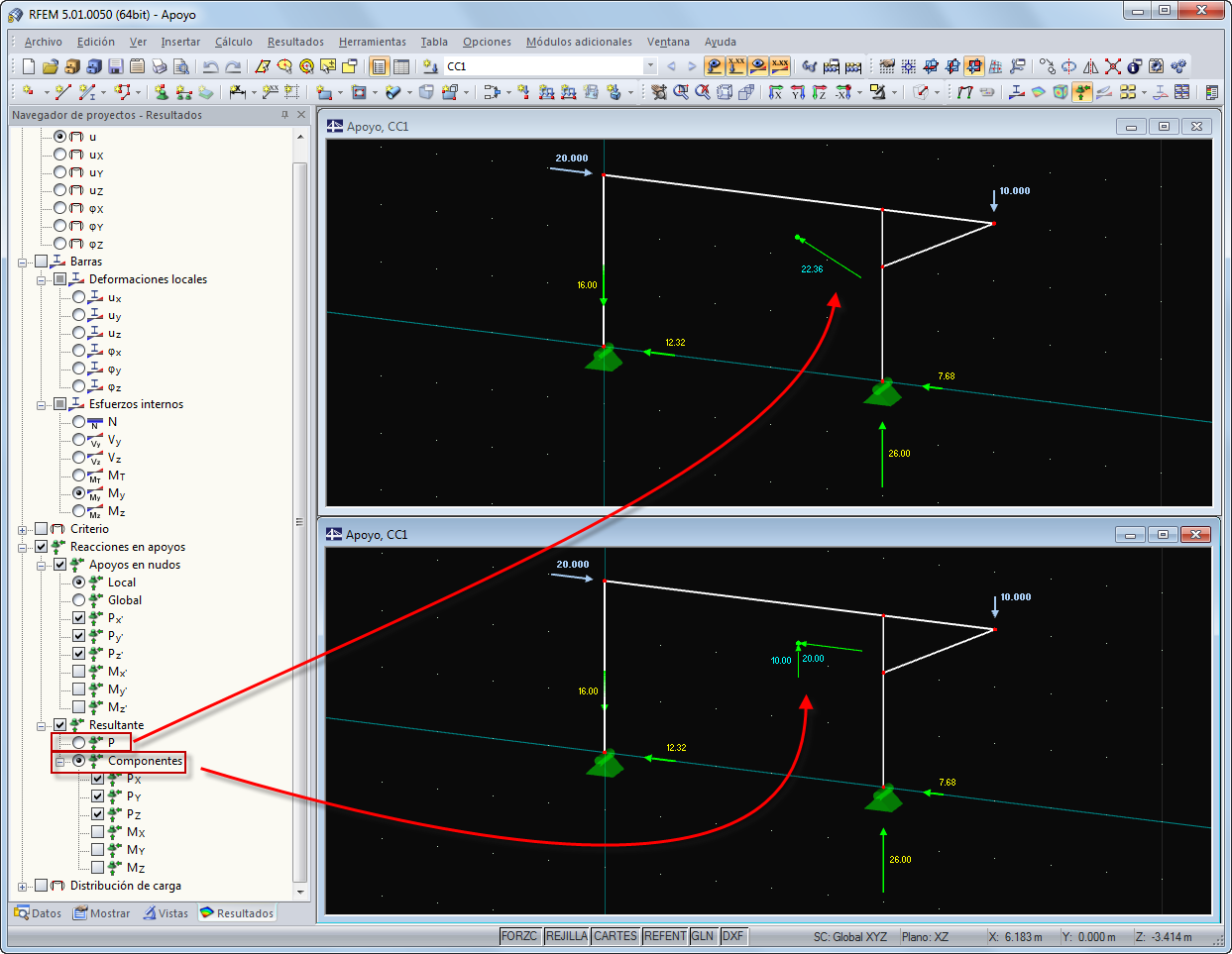Toggle the REFENT status bar button
Viewport: 1232px width, 954px height.
pyautogui.click(x=665, y=936)
